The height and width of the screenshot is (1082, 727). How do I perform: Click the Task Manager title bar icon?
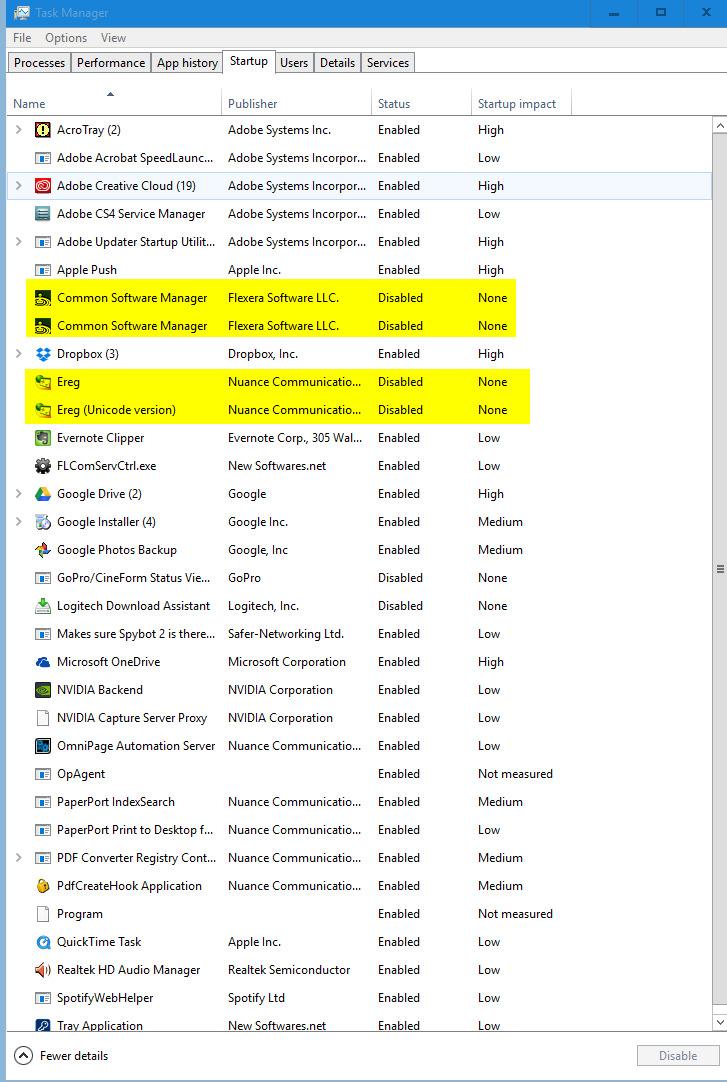click(21, 13)
